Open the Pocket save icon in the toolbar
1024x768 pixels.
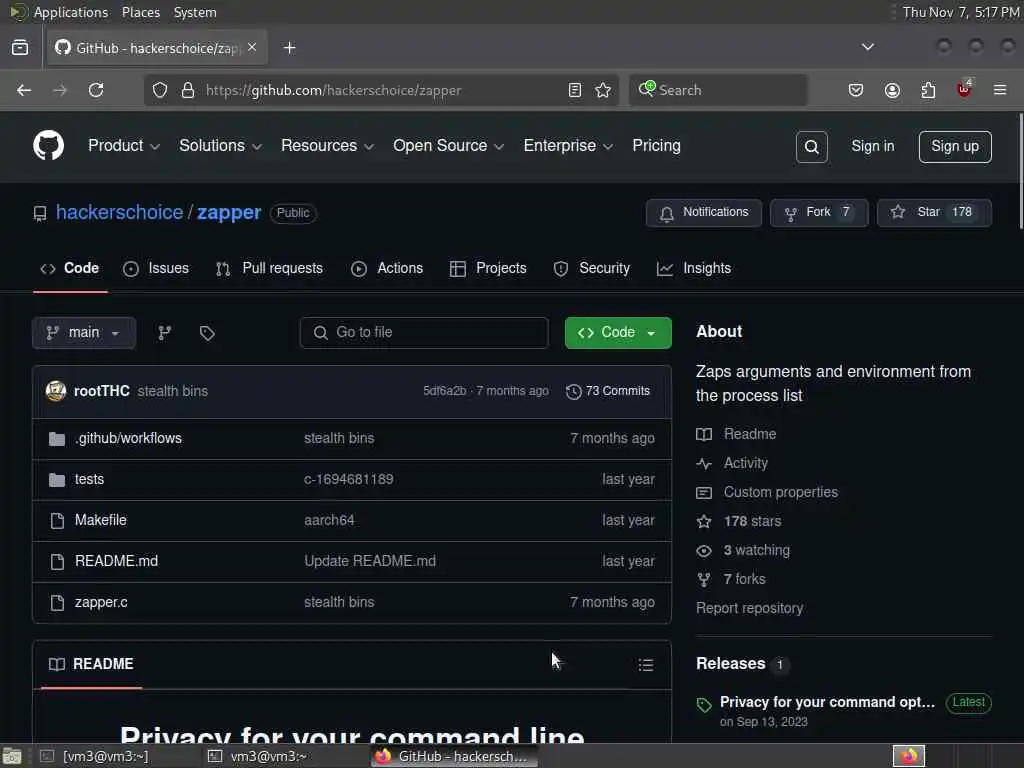tap(856, 90)
